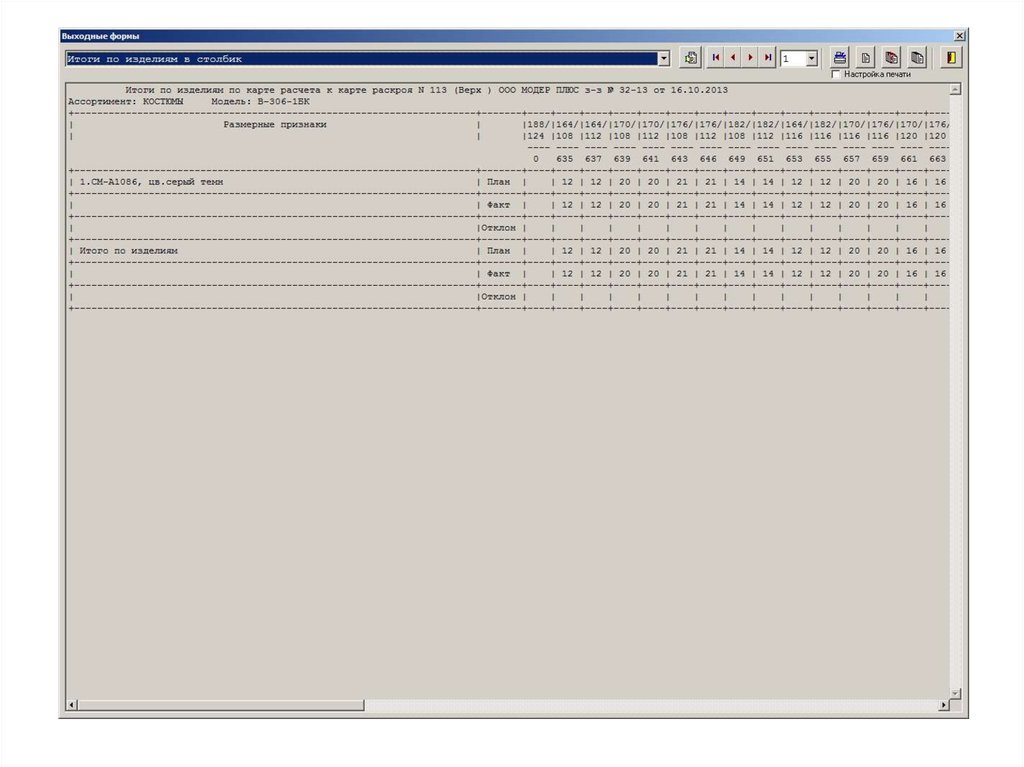Click the vertical scrollbar up arrow
The image size is (1024, 767).
point(955,90)
